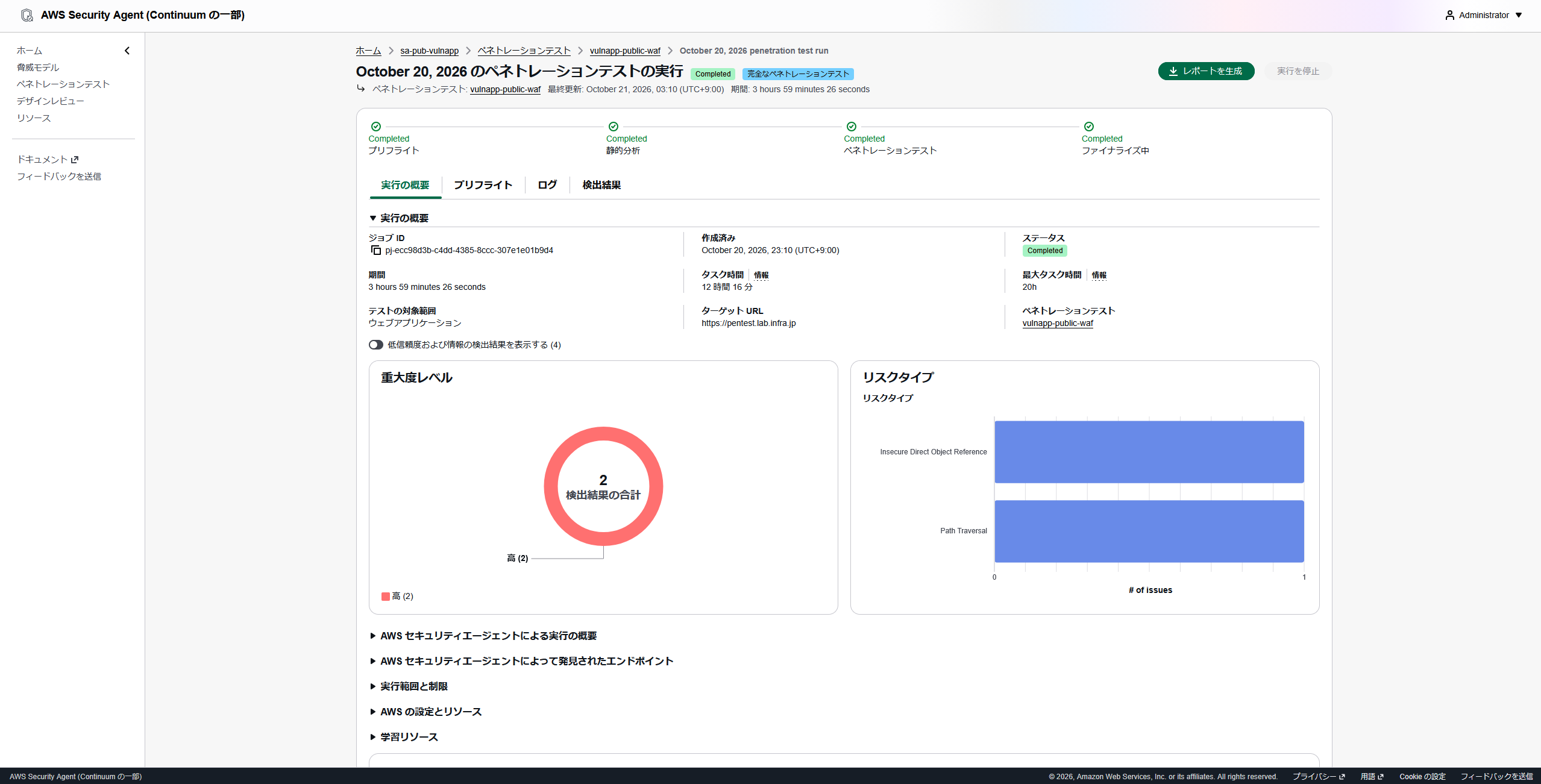Screen dimensions: 1541x784
Task: Click the external link icon beside ドキュメント
Action: (x=75, y=160)
